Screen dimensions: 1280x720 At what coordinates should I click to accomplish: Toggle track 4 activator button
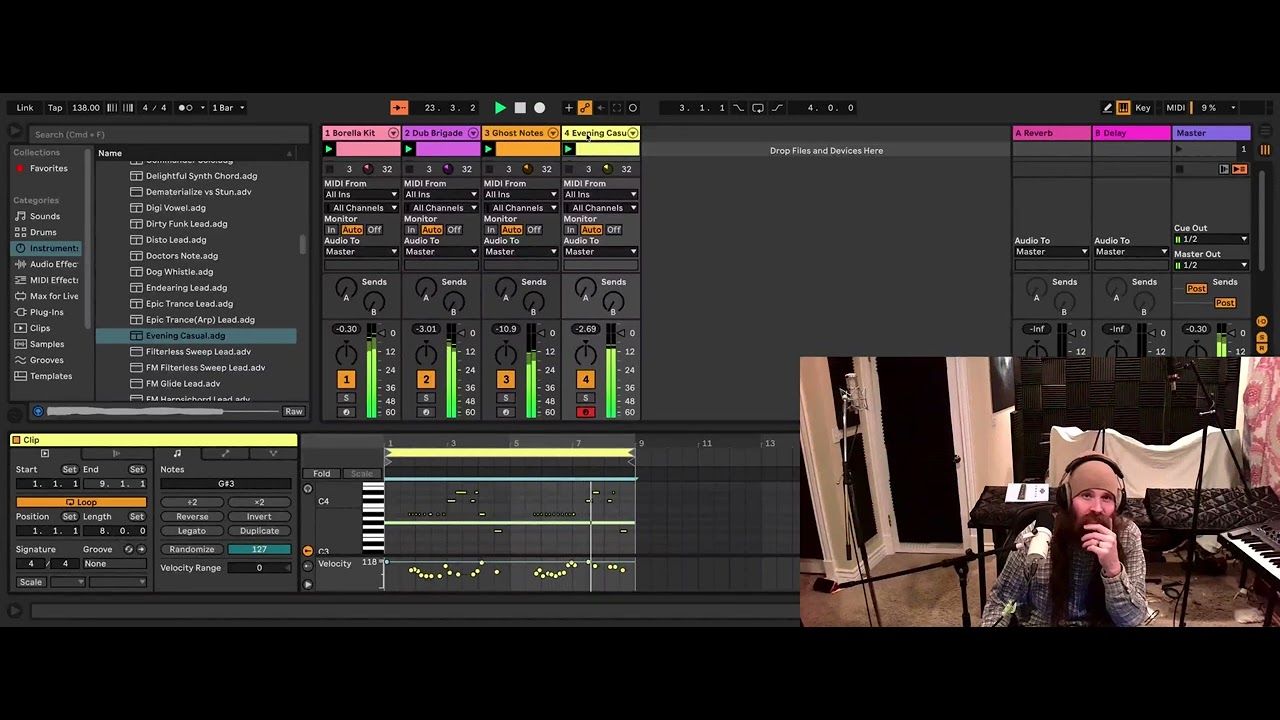586,379
